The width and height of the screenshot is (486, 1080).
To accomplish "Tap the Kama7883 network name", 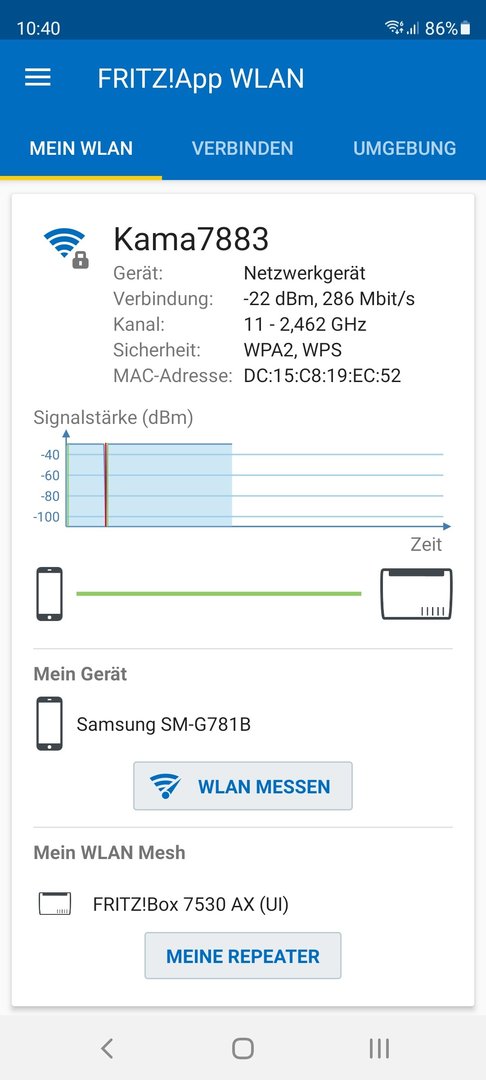I will coord(191,239).
